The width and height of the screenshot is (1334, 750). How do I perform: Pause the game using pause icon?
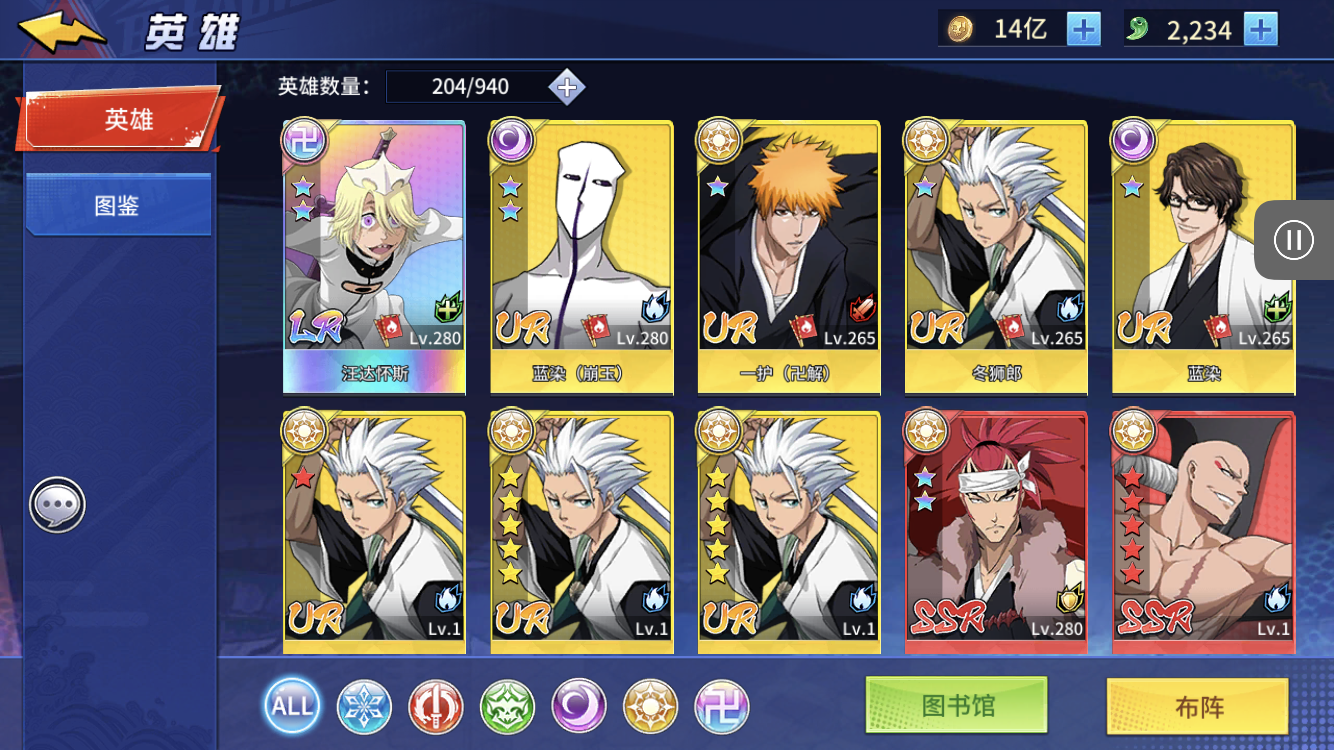(1294, 240)
